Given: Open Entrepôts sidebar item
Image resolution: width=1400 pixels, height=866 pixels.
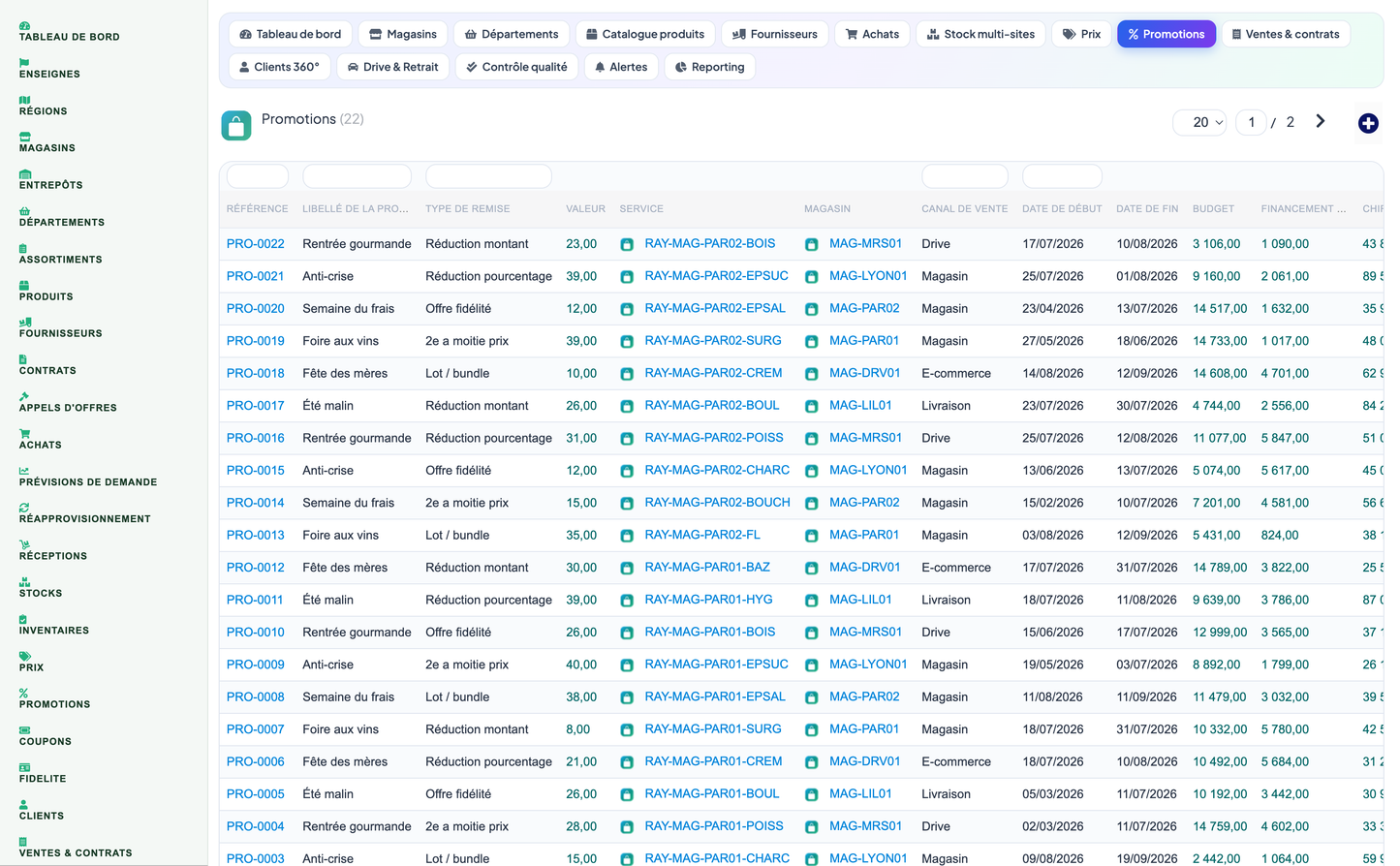Looking at the screenshot, I should pos(51,180).
